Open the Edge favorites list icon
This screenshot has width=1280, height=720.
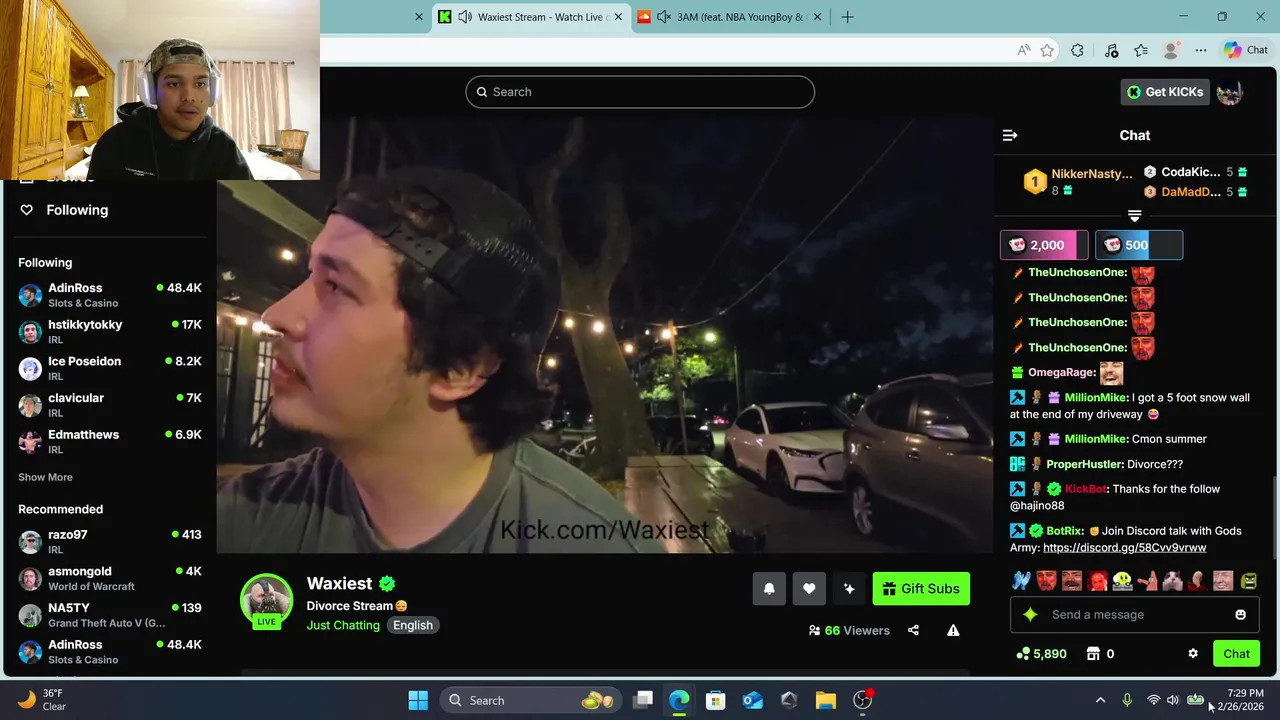click(x=1141, y=50)
